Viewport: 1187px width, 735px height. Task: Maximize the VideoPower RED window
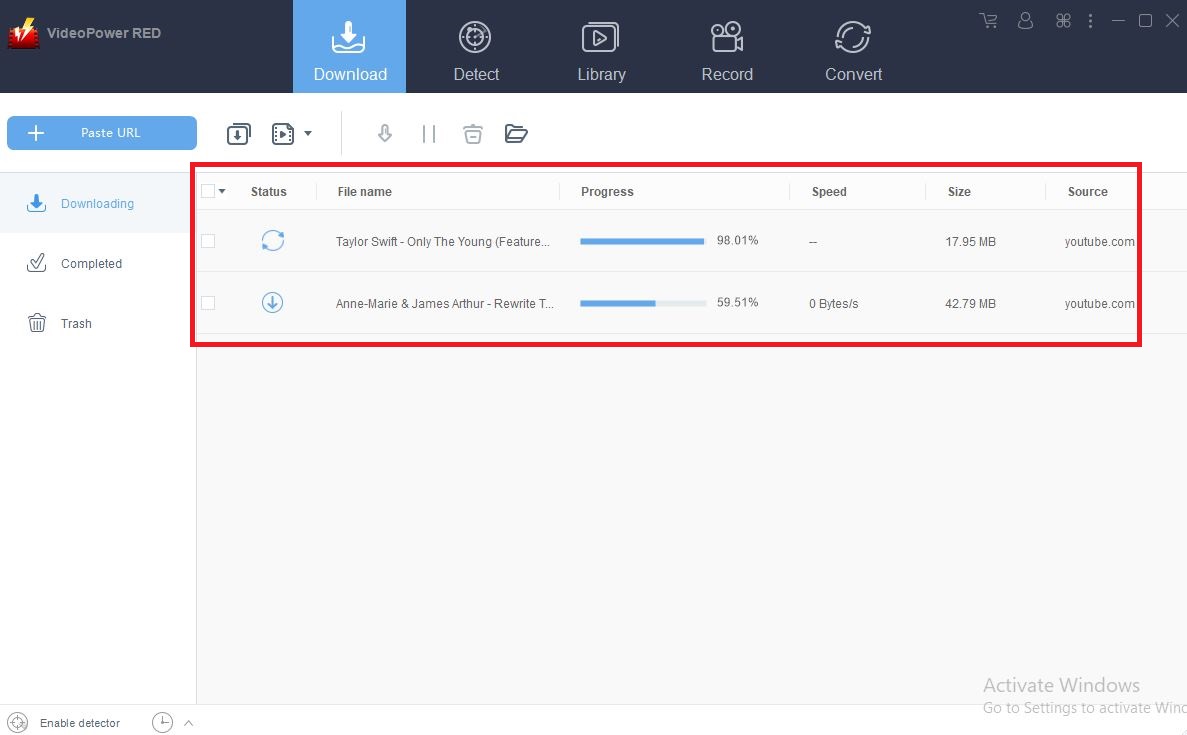pyautogui.click(x=1145, y=20)
